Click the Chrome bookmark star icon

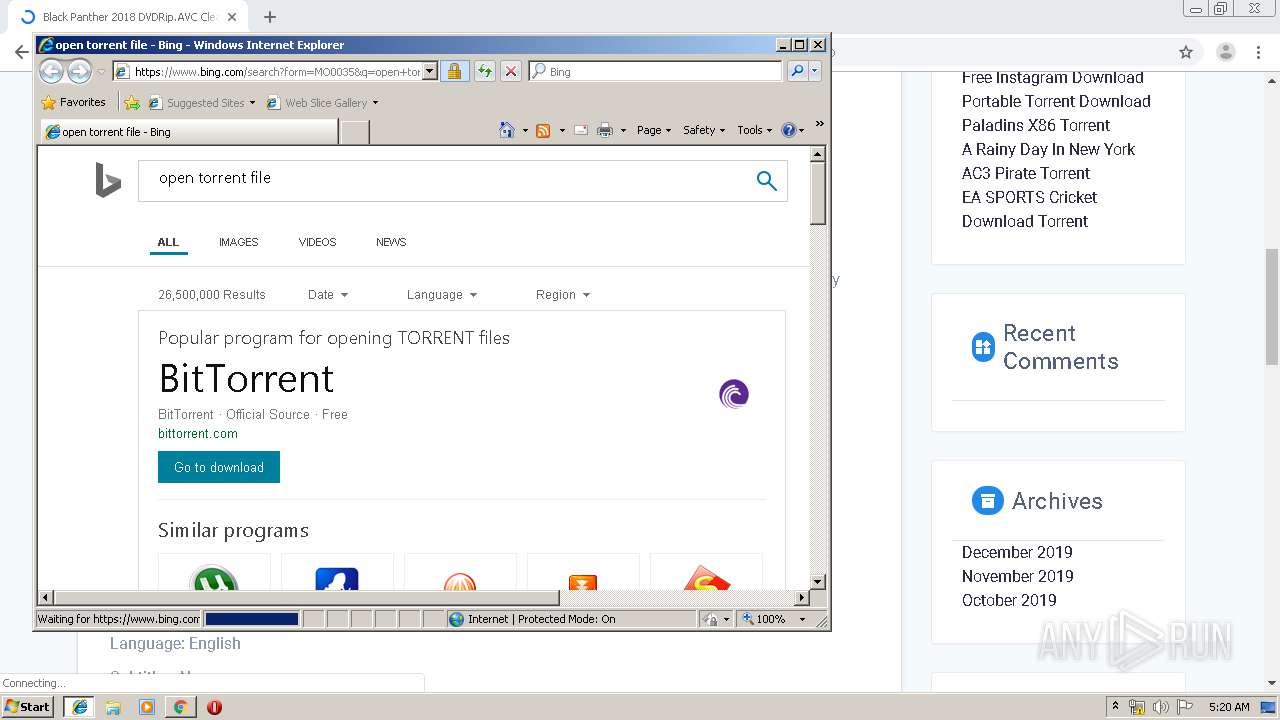coord(1186,52)
